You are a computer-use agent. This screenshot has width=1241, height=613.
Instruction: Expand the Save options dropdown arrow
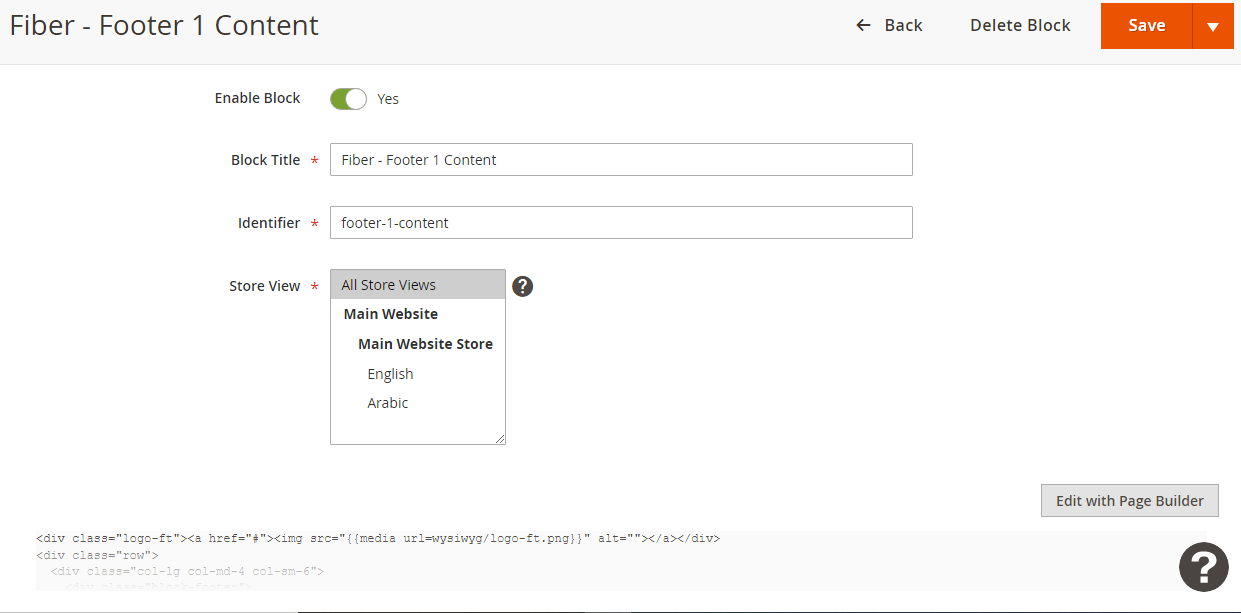tap(1213, 26)
